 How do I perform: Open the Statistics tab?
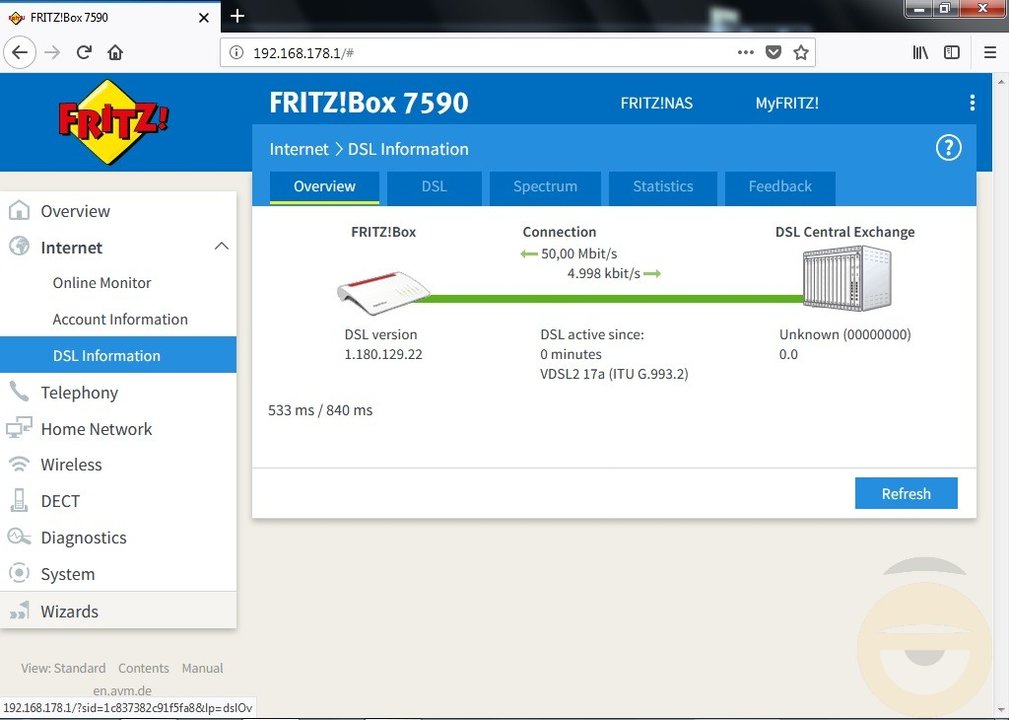pos(663,187)
